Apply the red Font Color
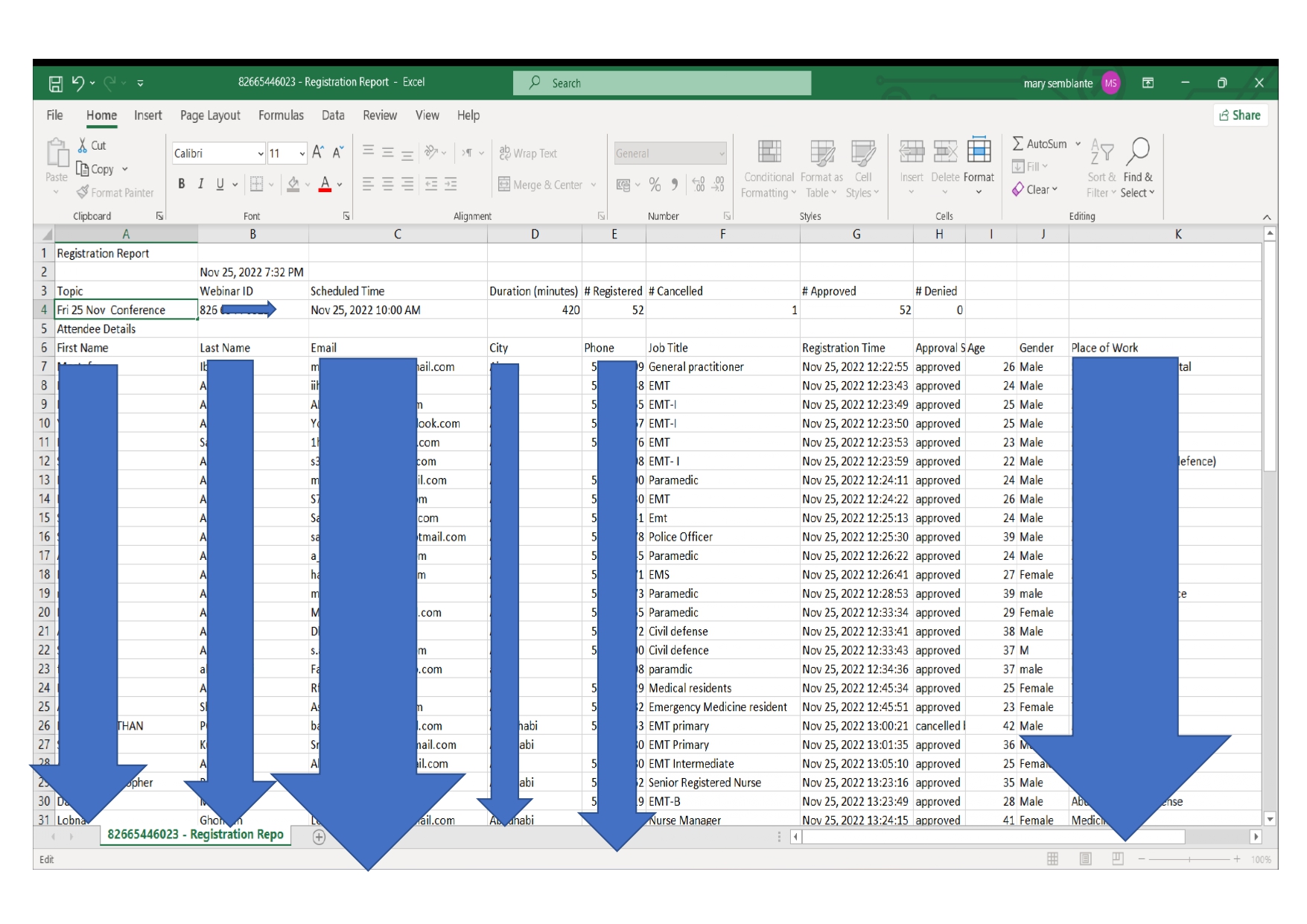 (x=325, y=184)
